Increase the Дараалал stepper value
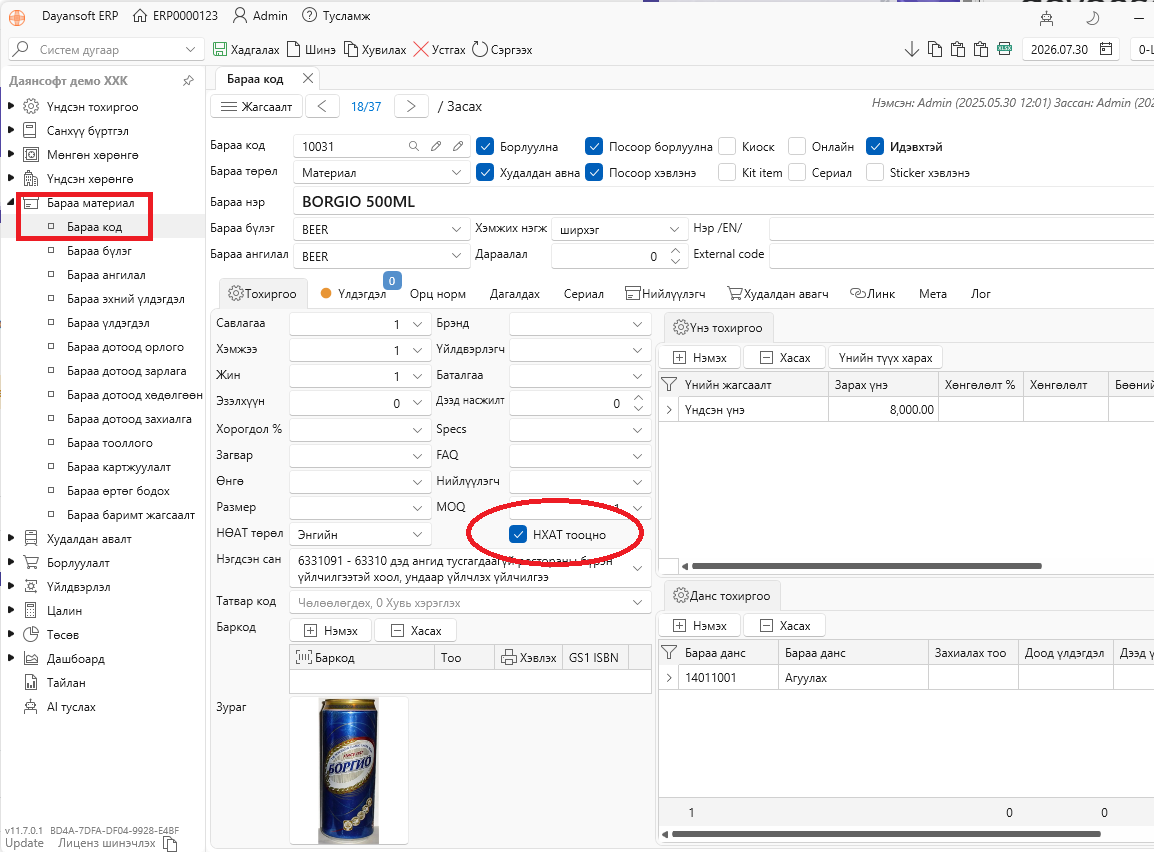 [676, 251]
